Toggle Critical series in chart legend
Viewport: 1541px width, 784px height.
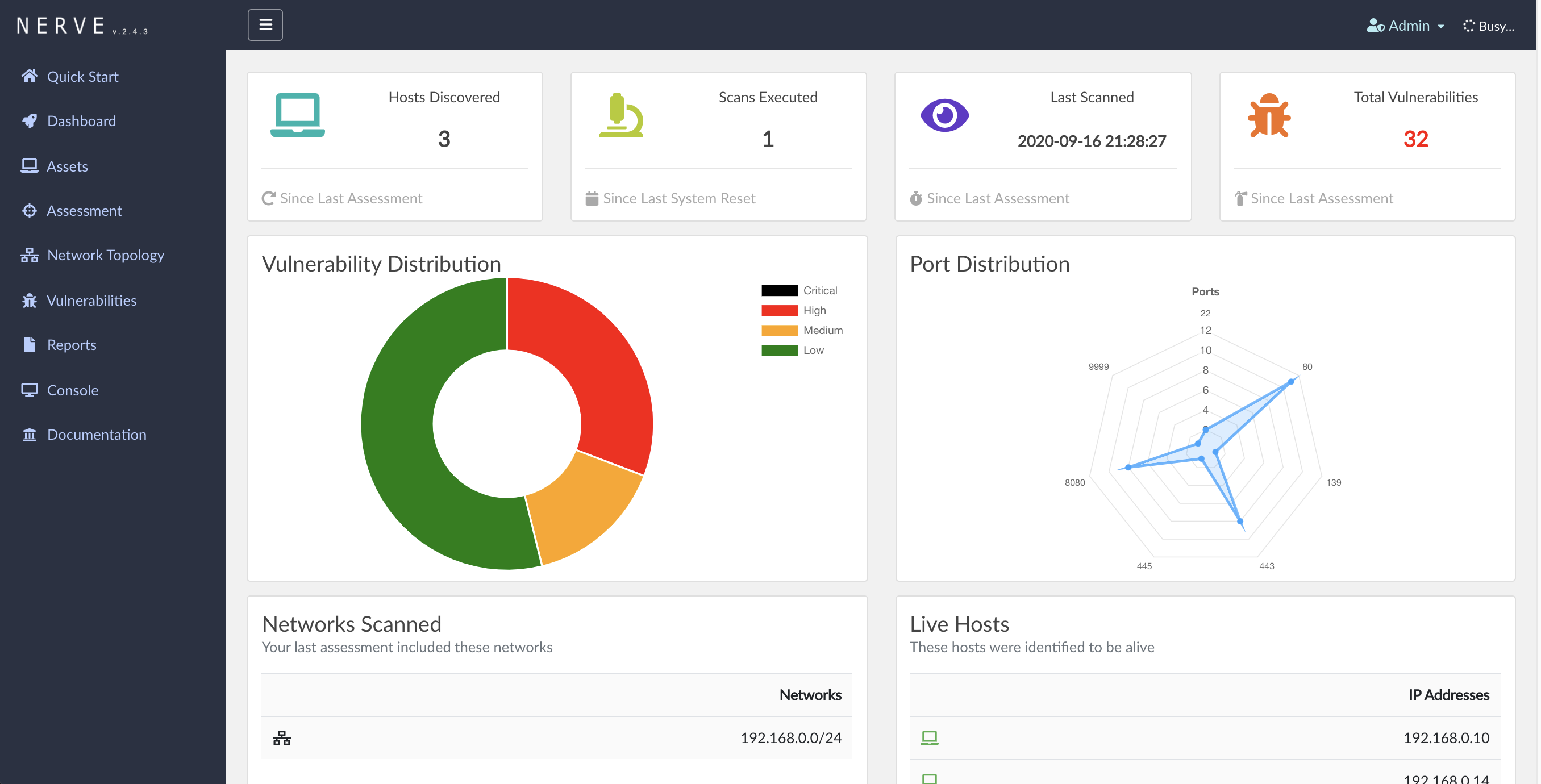click(x=799, y=291)
